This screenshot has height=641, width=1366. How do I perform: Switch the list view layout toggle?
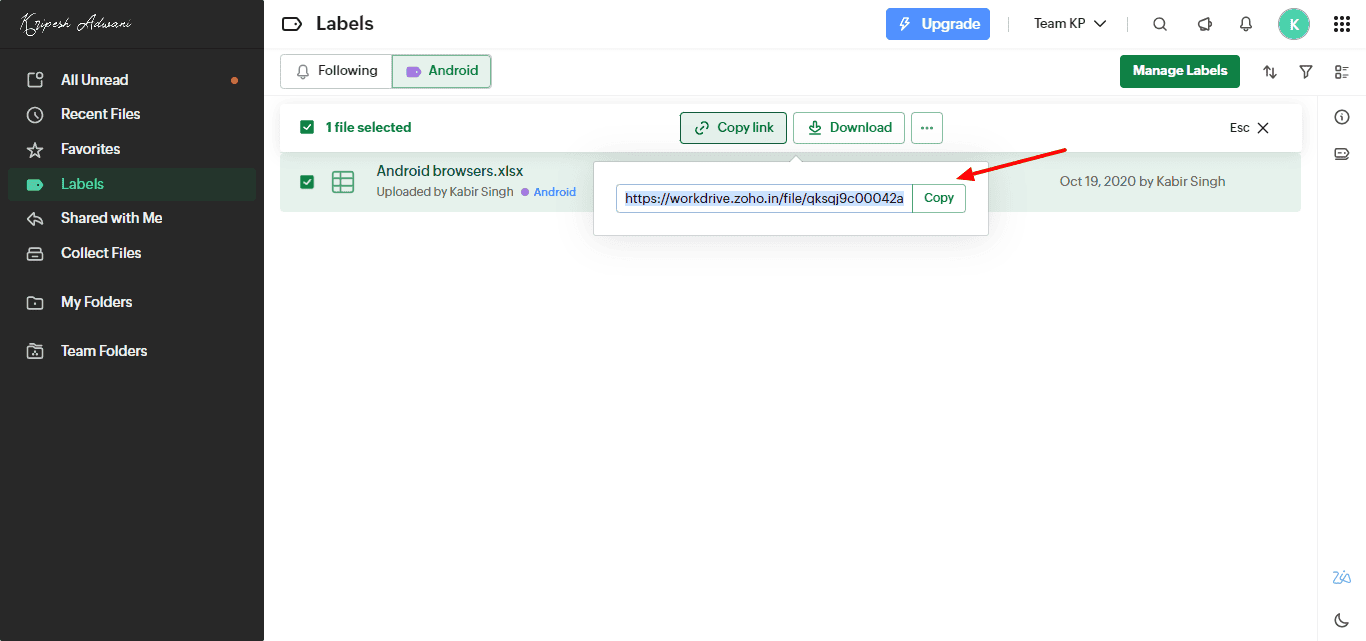tap(1342, 72)
